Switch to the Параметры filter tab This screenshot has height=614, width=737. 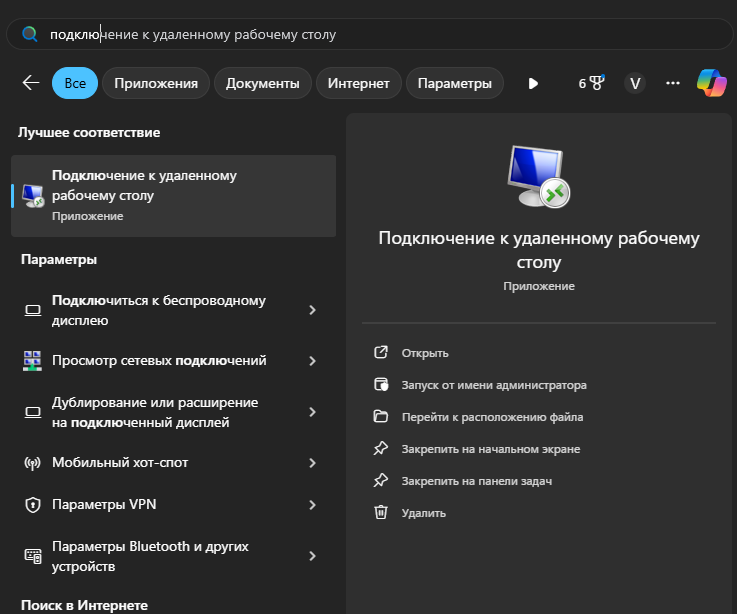(x=455, y=83)
